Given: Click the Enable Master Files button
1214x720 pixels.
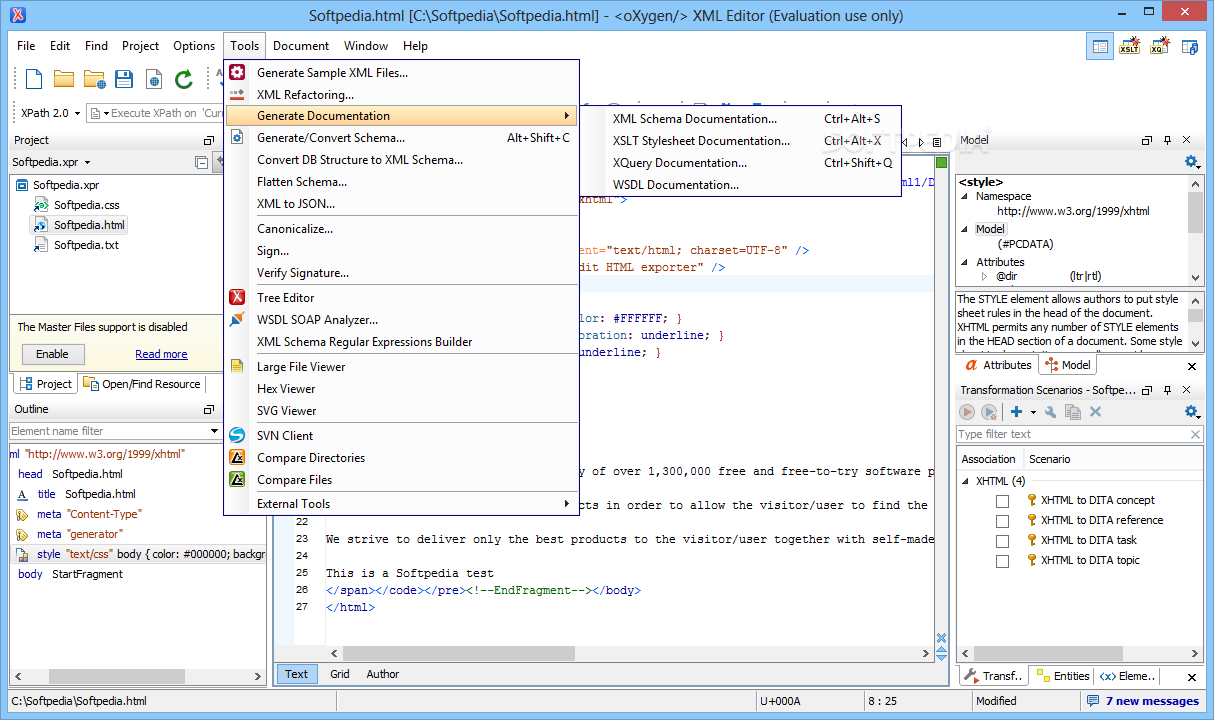Looking at the screenshot, I should (52, 354).
